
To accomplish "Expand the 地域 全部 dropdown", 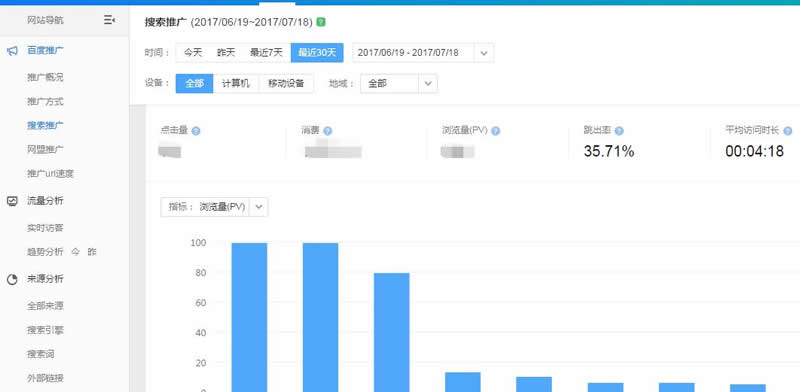I will [x=428, y=84].
